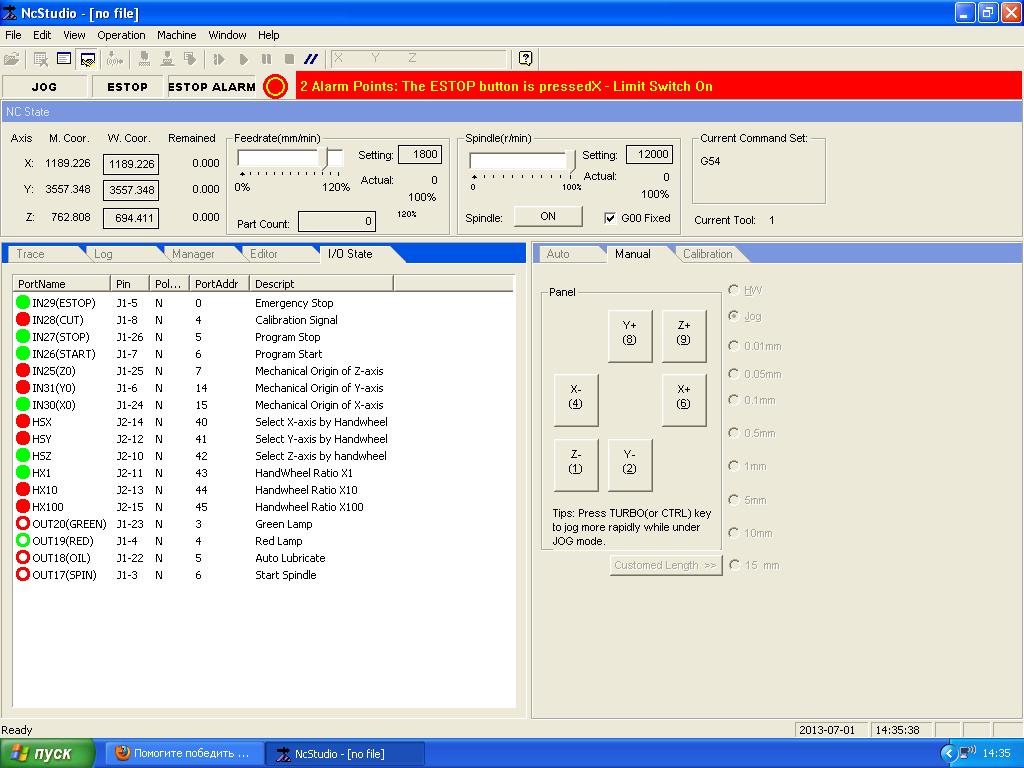The image size is (1024, 768).
Task: Click the network icon in the system tray
Action: click(x=968, y=752)
